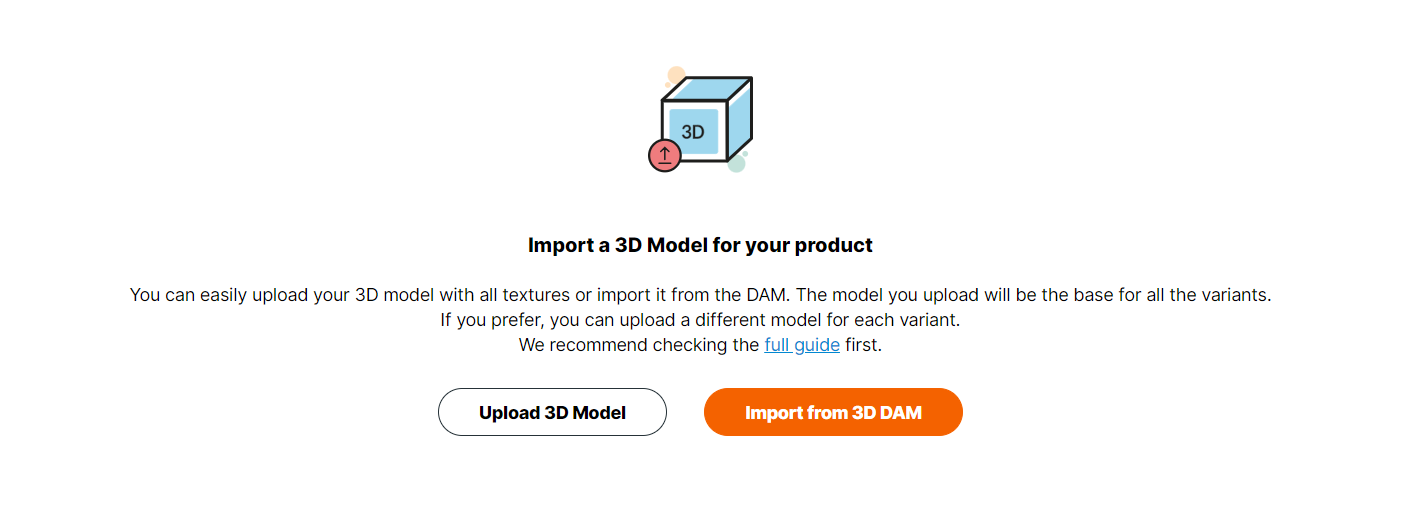Click the right side face of cube
Screen dimensions: 1417x517
(740, 121)
